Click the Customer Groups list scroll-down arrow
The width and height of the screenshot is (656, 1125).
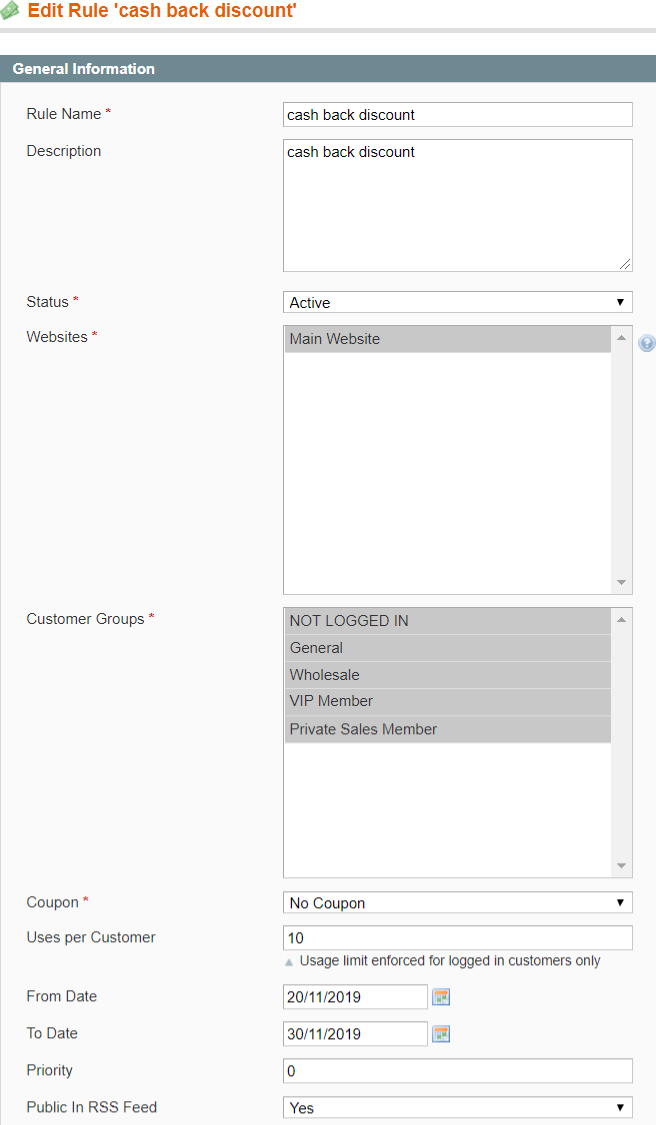622,866
